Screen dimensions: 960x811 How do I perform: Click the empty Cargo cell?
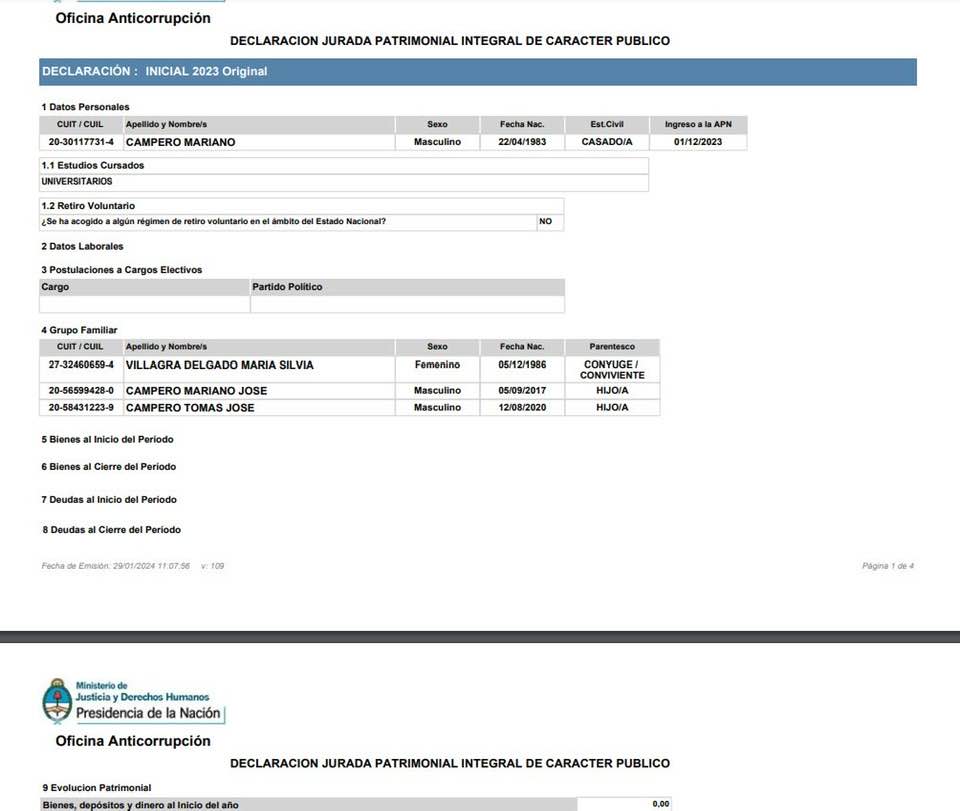144,304
